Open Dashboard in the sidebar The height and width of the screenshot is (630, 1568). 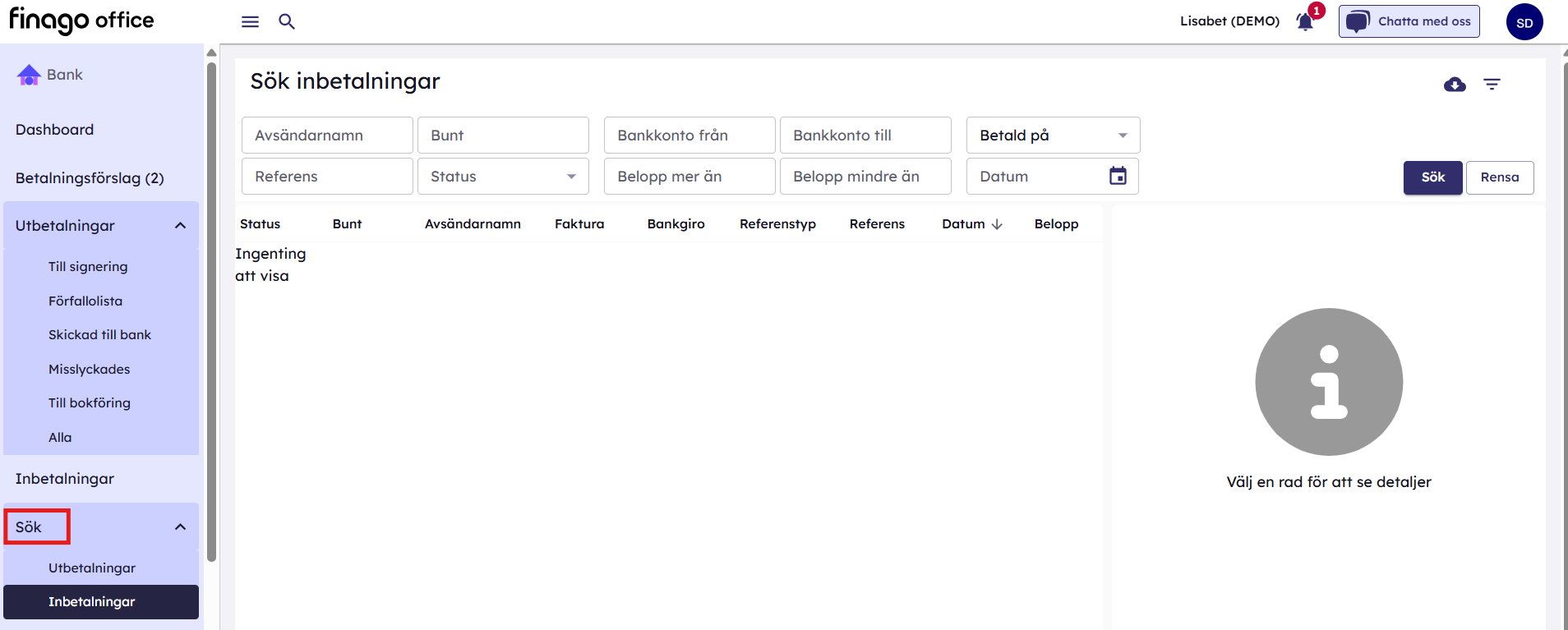coord(54,130)
